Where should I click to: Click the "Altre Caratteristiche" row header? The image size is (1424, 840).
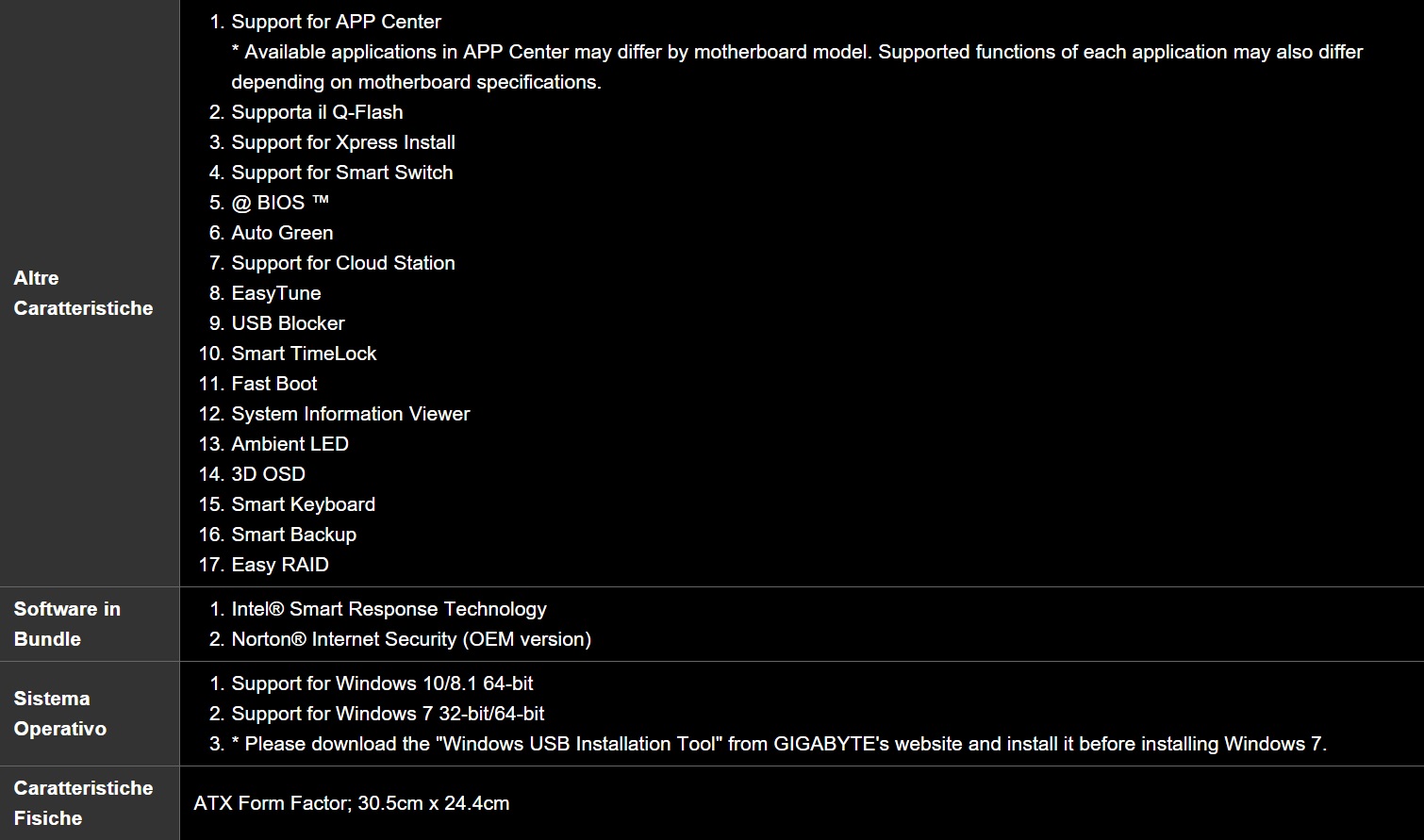pyautogui.click(x=83, y=293)
